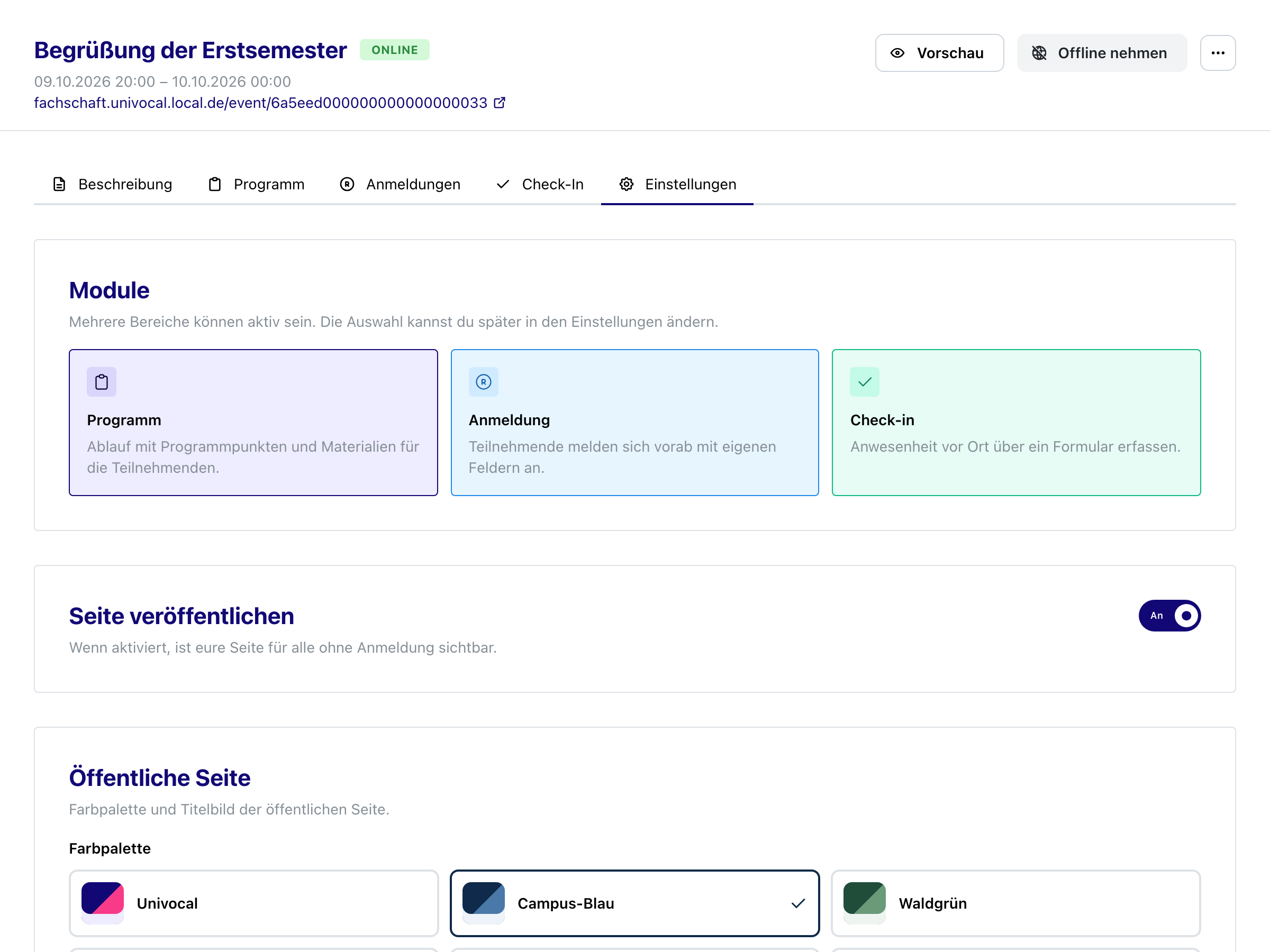Click the Begrüßung der Erstsemester title
Screen dimensions: 1270x952
(x=190, y=50)
